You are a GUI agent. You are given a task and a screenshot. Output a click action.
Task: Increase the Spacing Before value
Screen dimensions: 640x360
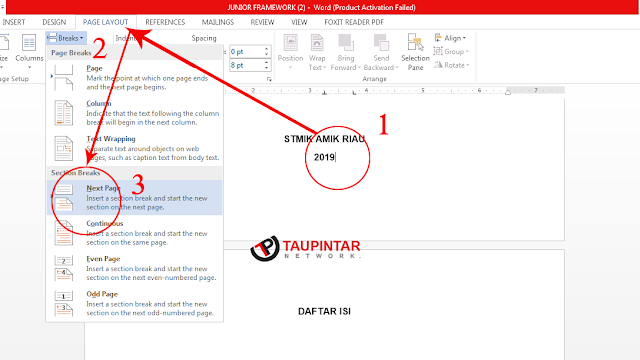click(267, 49)
